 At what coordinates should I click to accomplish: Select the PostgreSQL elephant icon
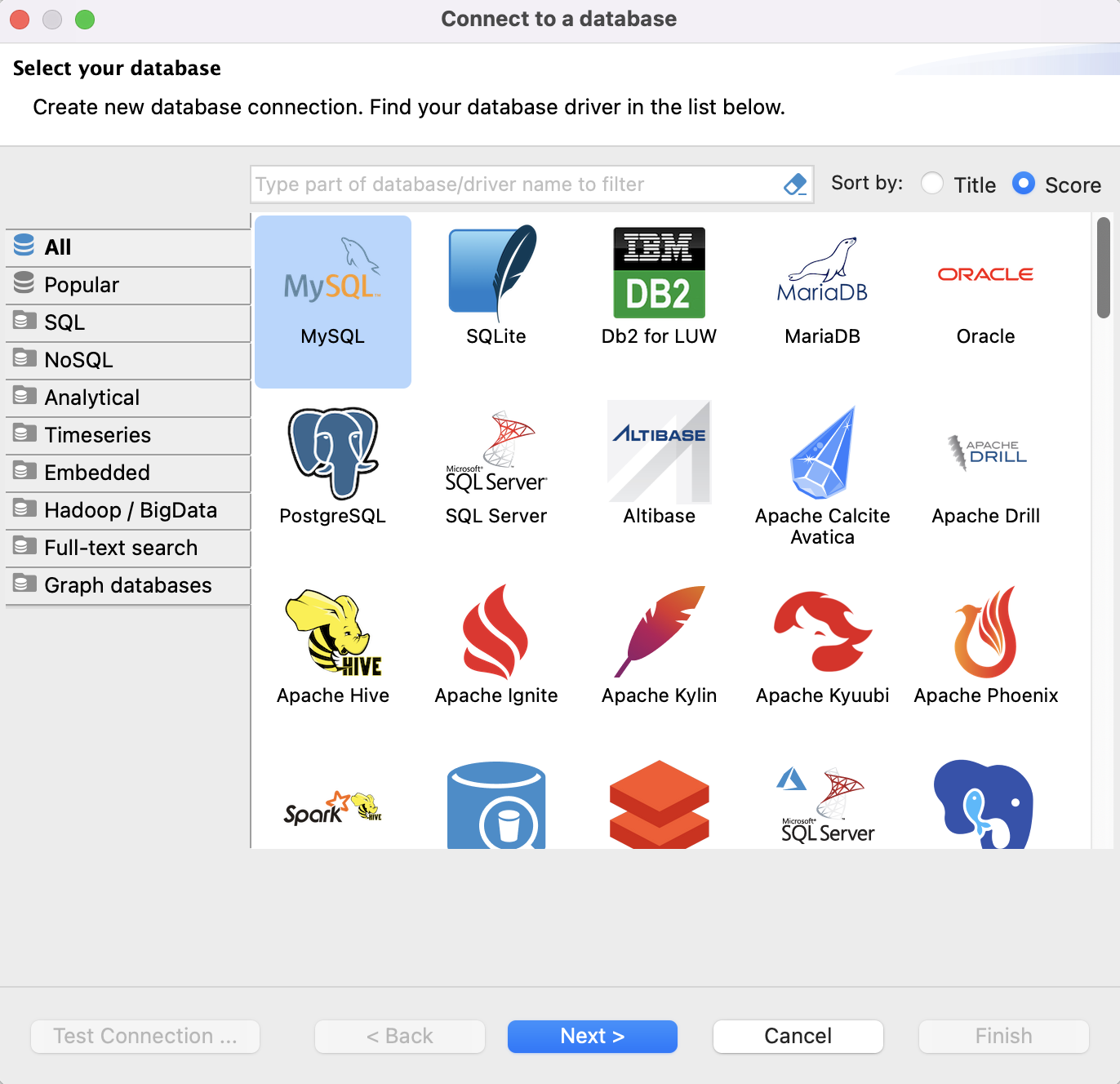click(x=332, y=454)
